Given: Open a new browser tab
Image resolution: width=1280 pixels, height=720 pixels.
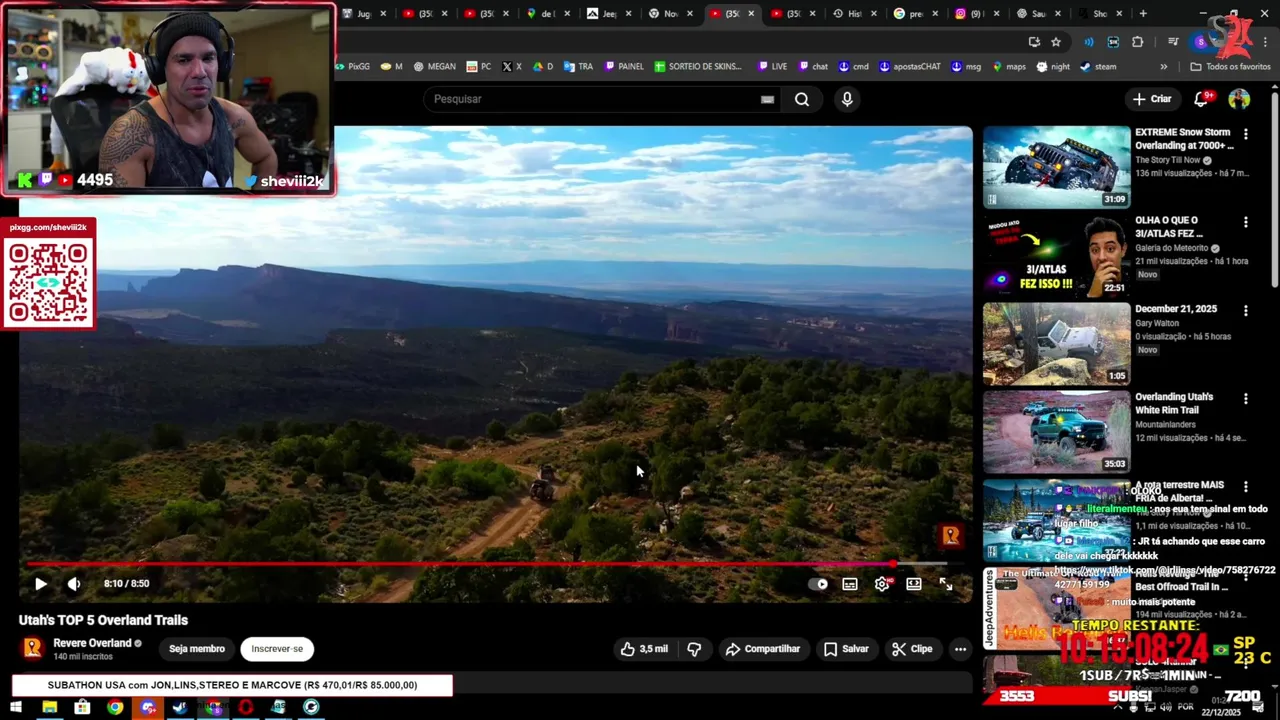Looking at the screenshot, I should click(x=1143, y=14).
